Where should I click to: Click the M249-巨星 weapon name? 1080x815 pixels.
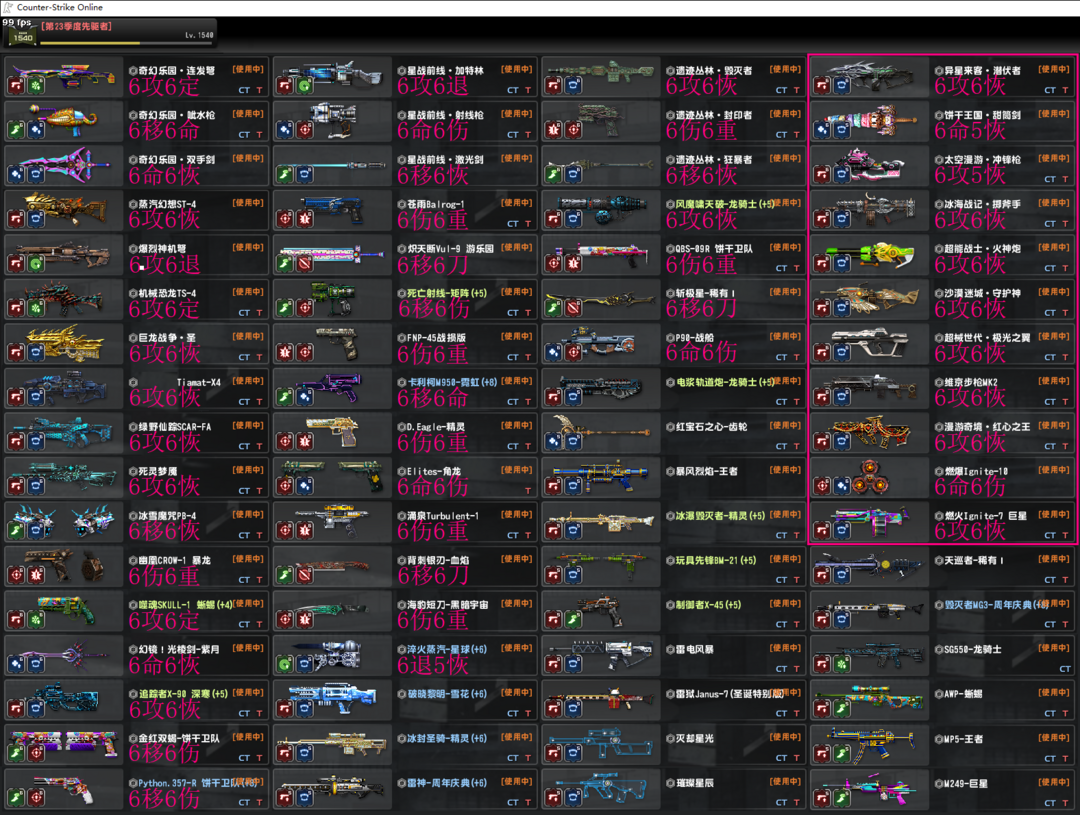[x=966, y=784]
